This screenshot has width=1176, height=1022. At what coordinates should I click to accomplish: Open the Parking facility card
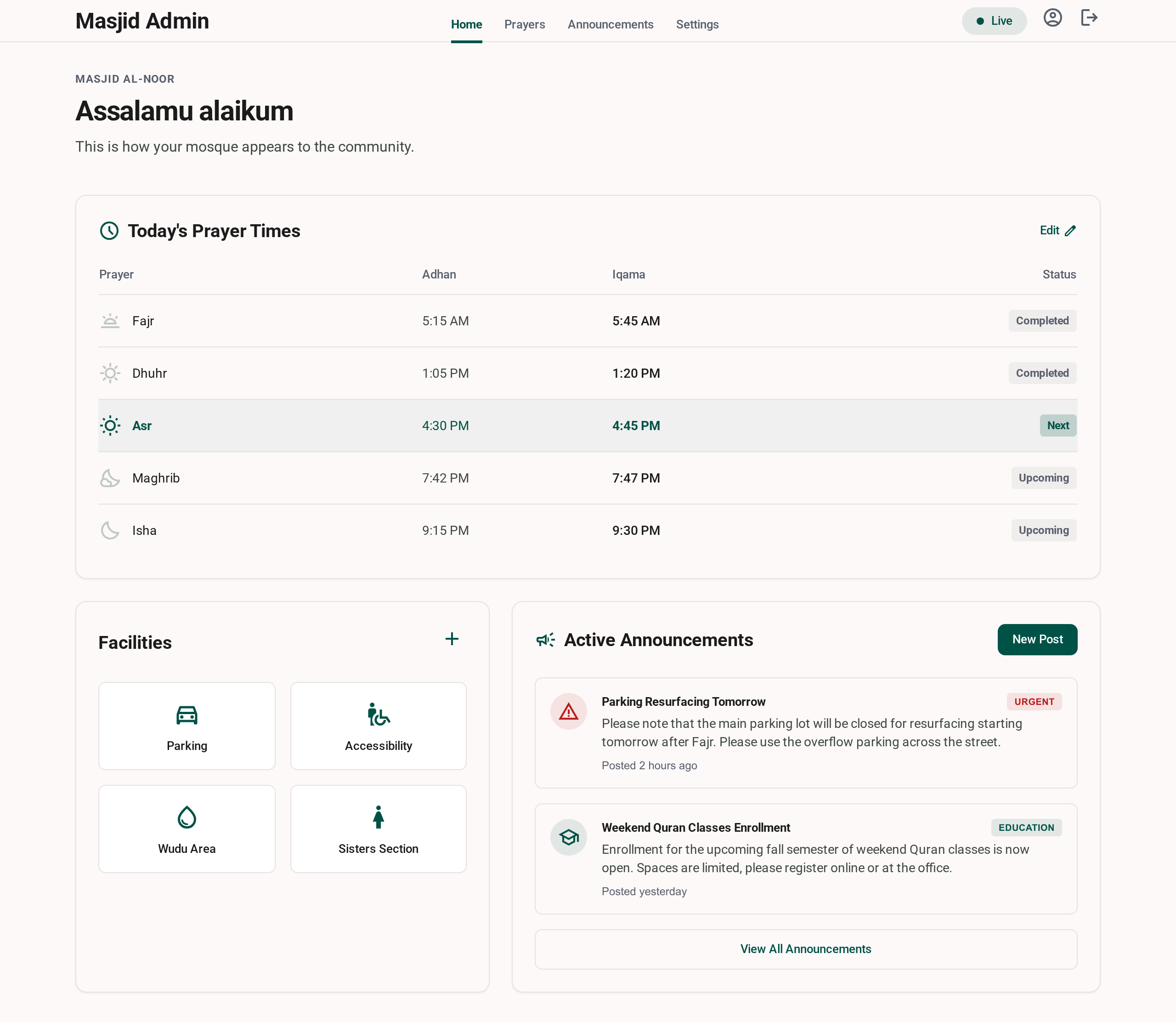tap(187, 726)
